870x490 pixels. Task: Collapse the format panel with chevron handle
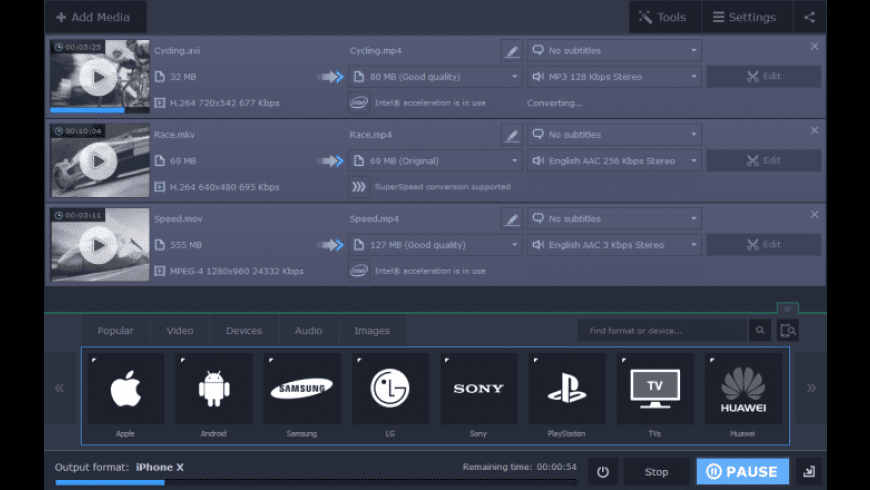click(x=787, y=309)
